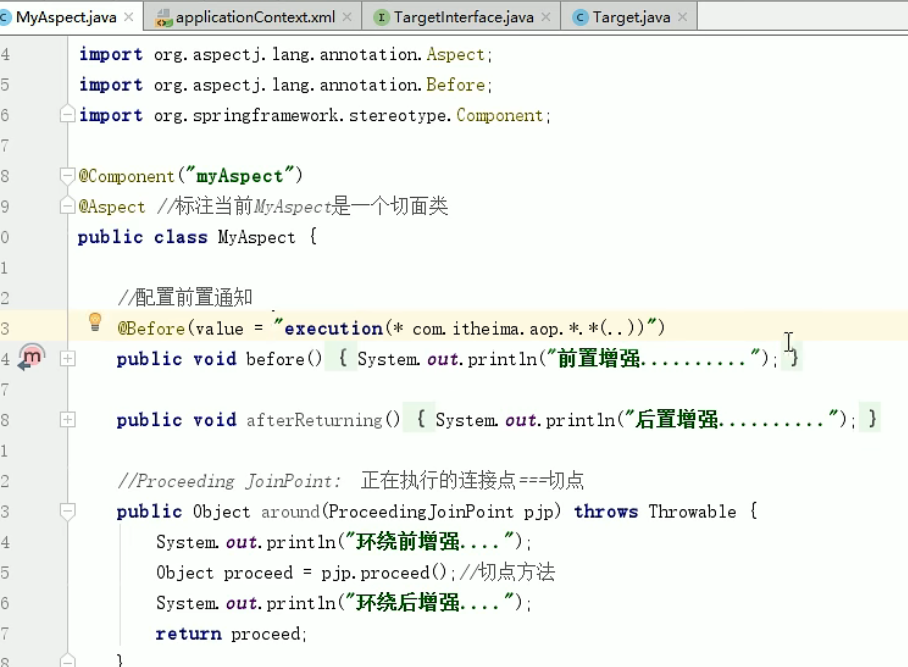
Task: Click the "前置增强" string literal
Action: click(654, 358)
